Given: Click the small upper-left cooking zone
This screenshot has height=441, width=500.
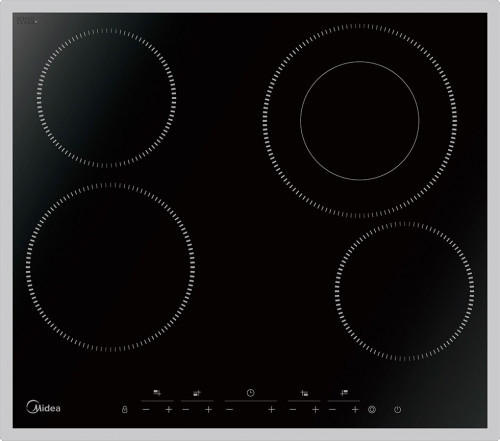Looking at the screenshot, I should point(106,98).
